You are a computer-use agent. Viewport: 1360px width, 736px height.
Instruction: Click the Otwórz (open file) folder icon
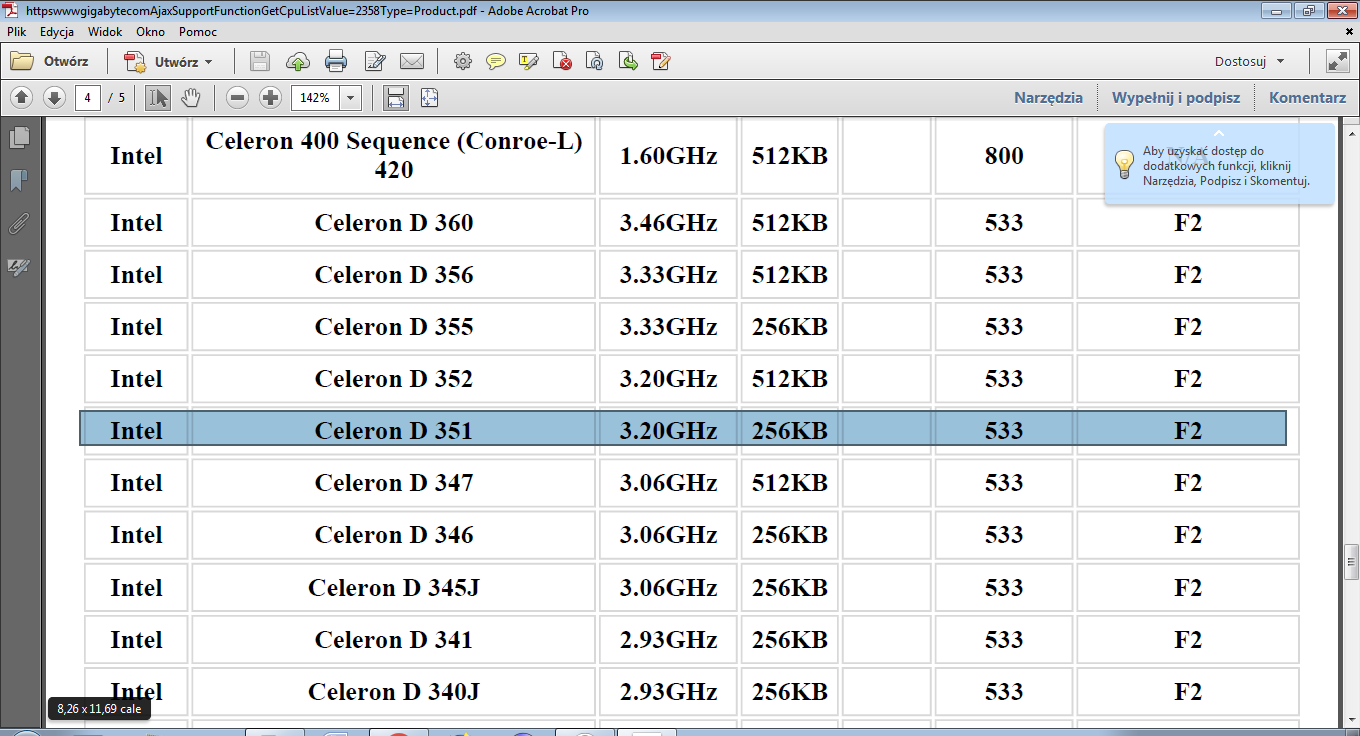22,61
